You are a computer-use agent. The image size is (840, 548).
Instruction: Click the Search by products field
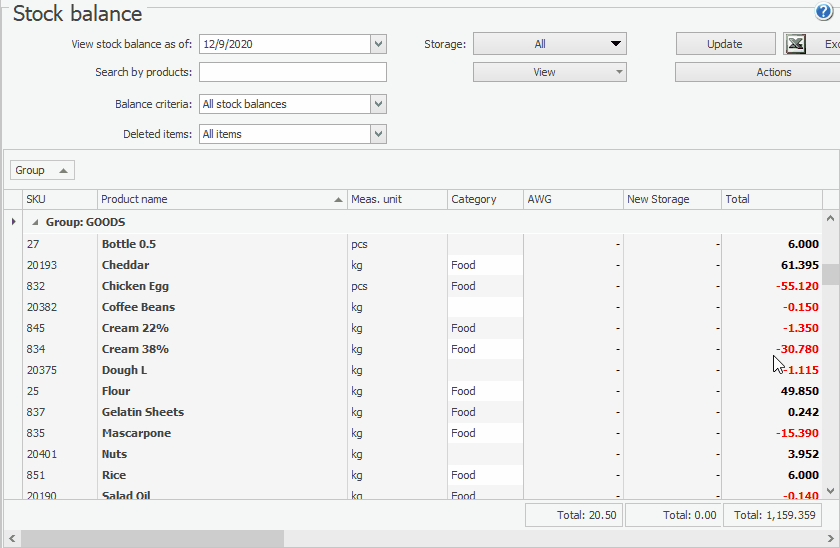tap(292, 72)
